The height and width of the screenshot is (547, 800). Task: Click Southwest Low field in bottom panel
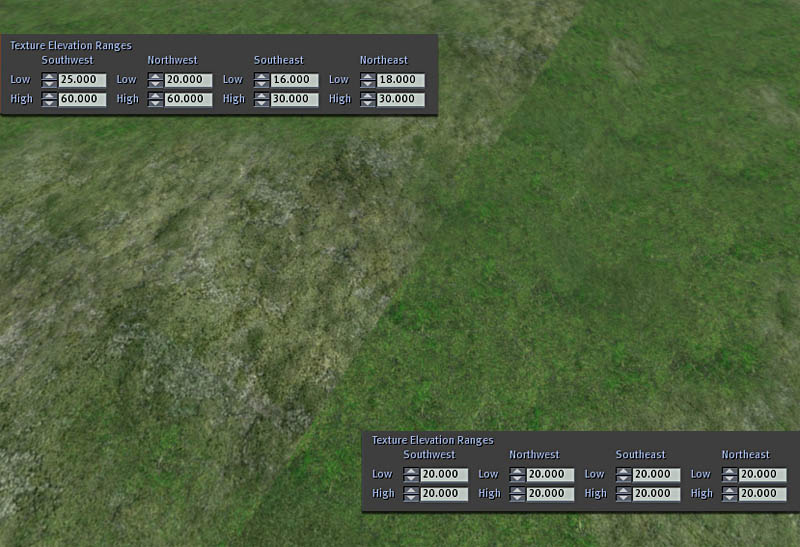click(444, 475)
